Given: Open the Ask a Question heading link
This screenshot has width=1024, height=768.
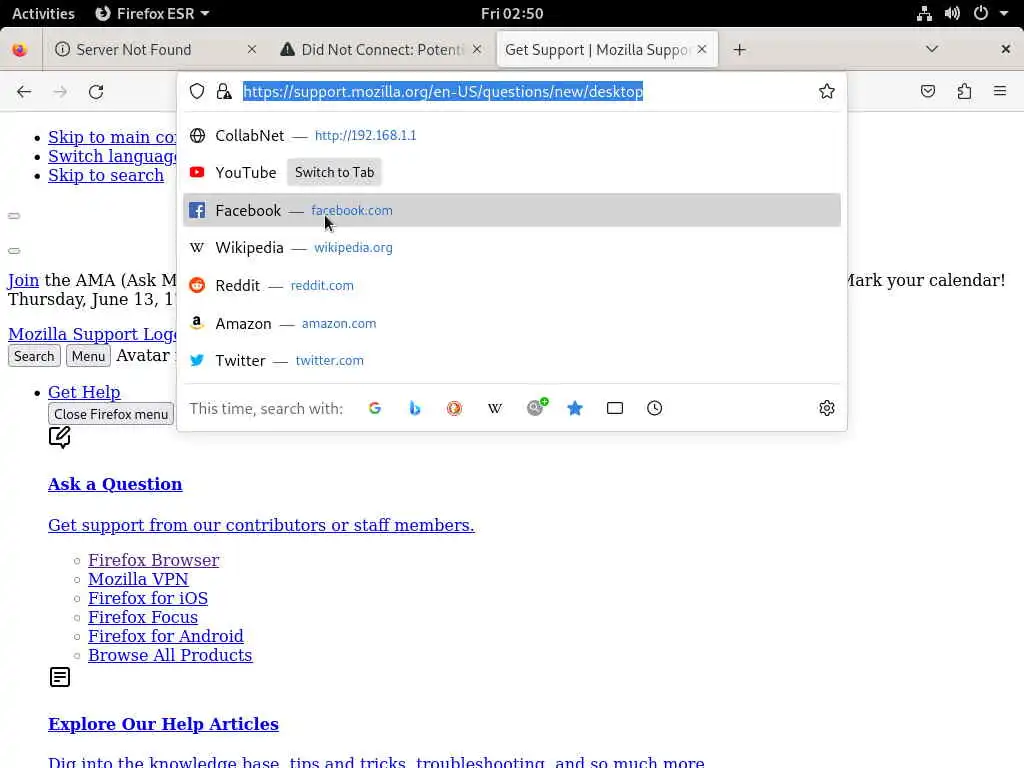Looking at the screenshot, I should point(115,484).
